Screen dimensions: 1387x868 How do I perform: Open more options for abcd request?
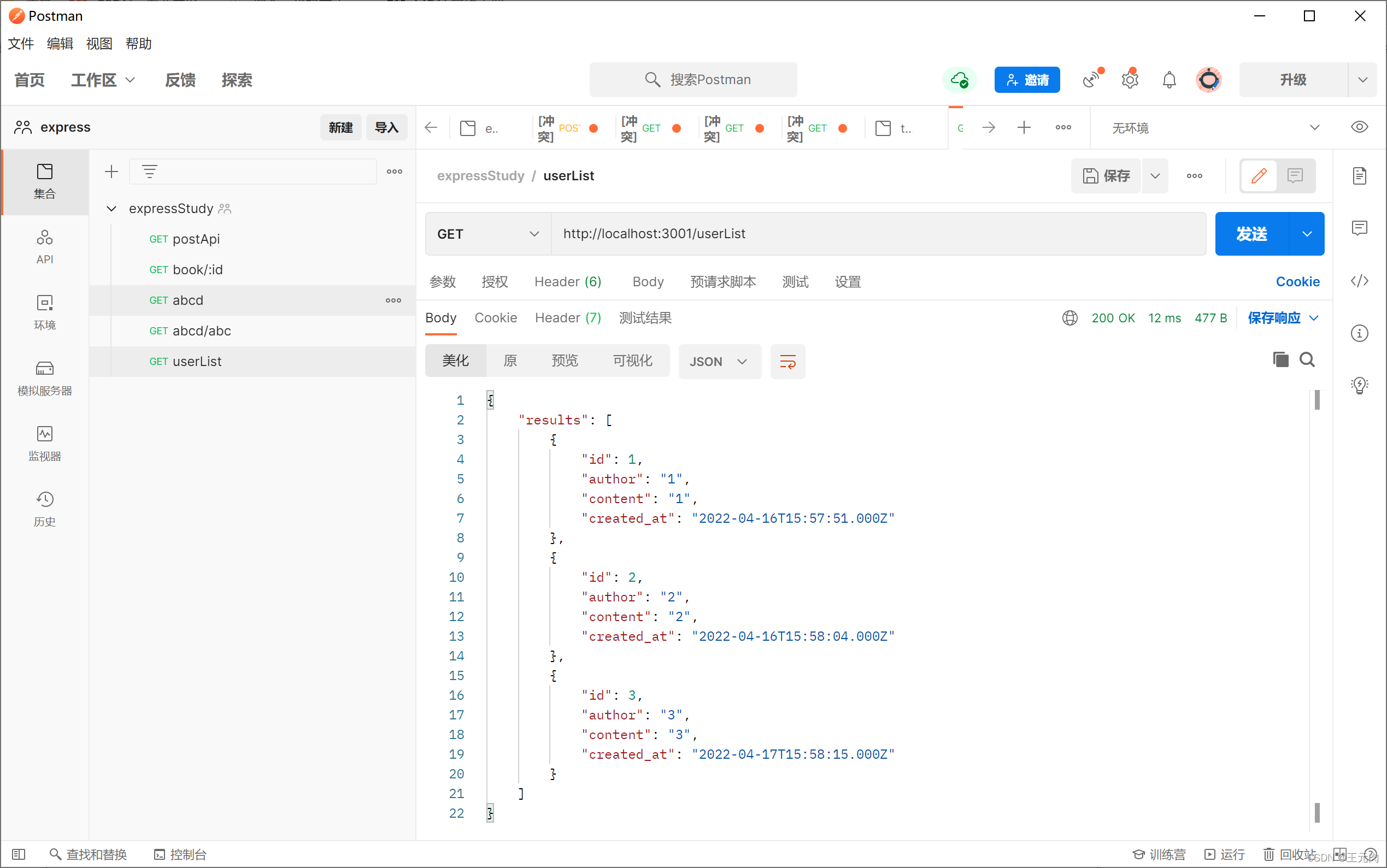click(393, 300)
